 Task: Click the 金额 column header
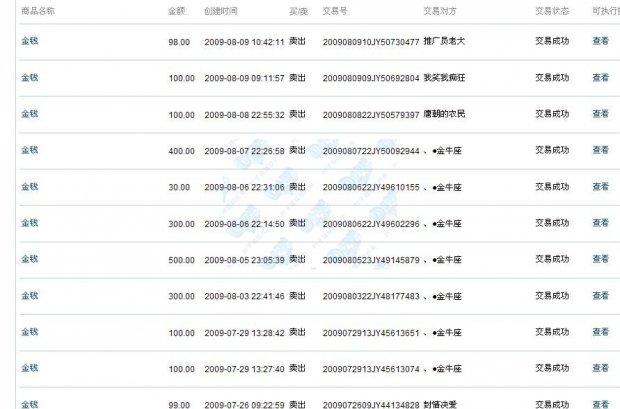176,12
